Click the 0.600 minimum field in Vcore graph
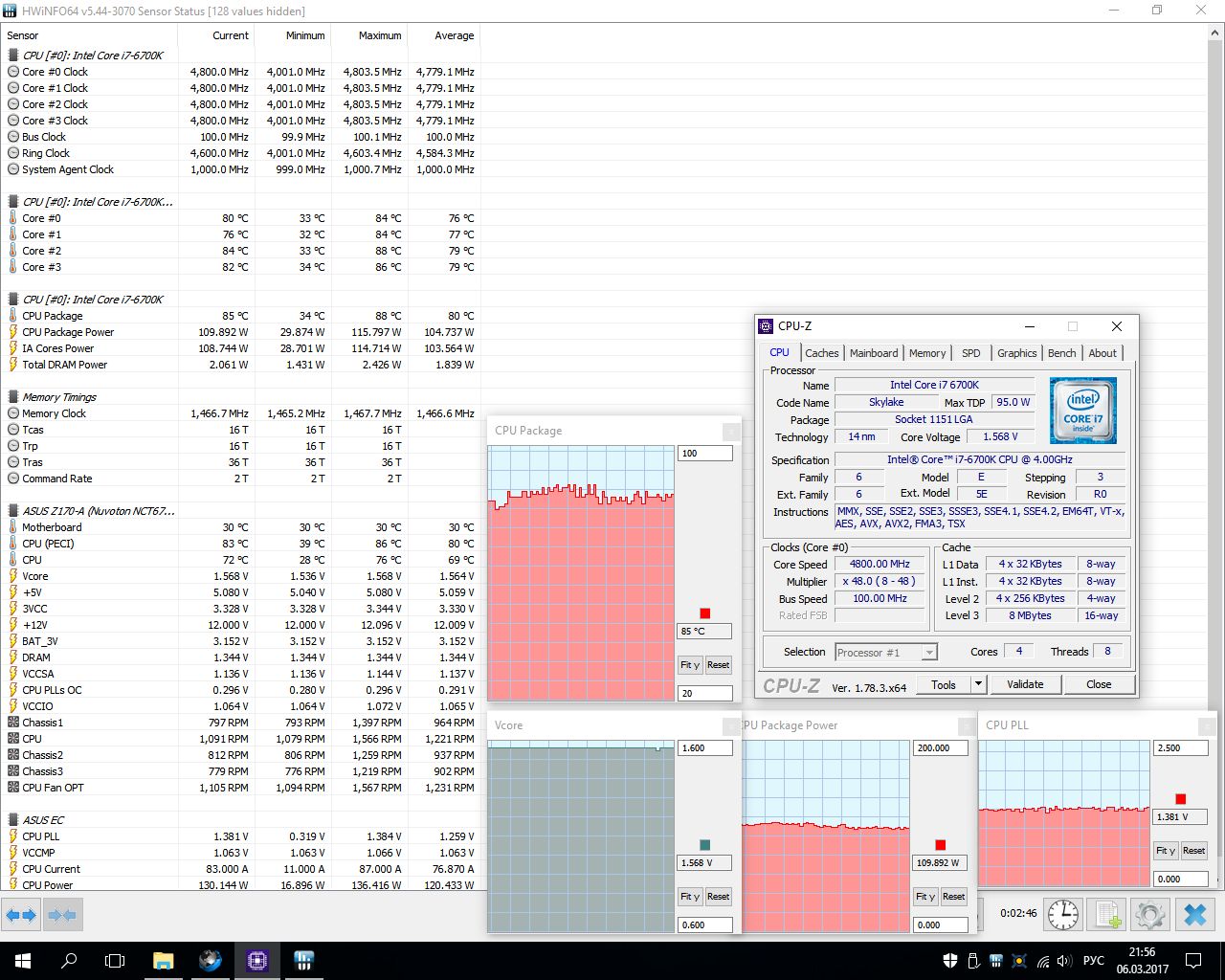 point(705,925)
